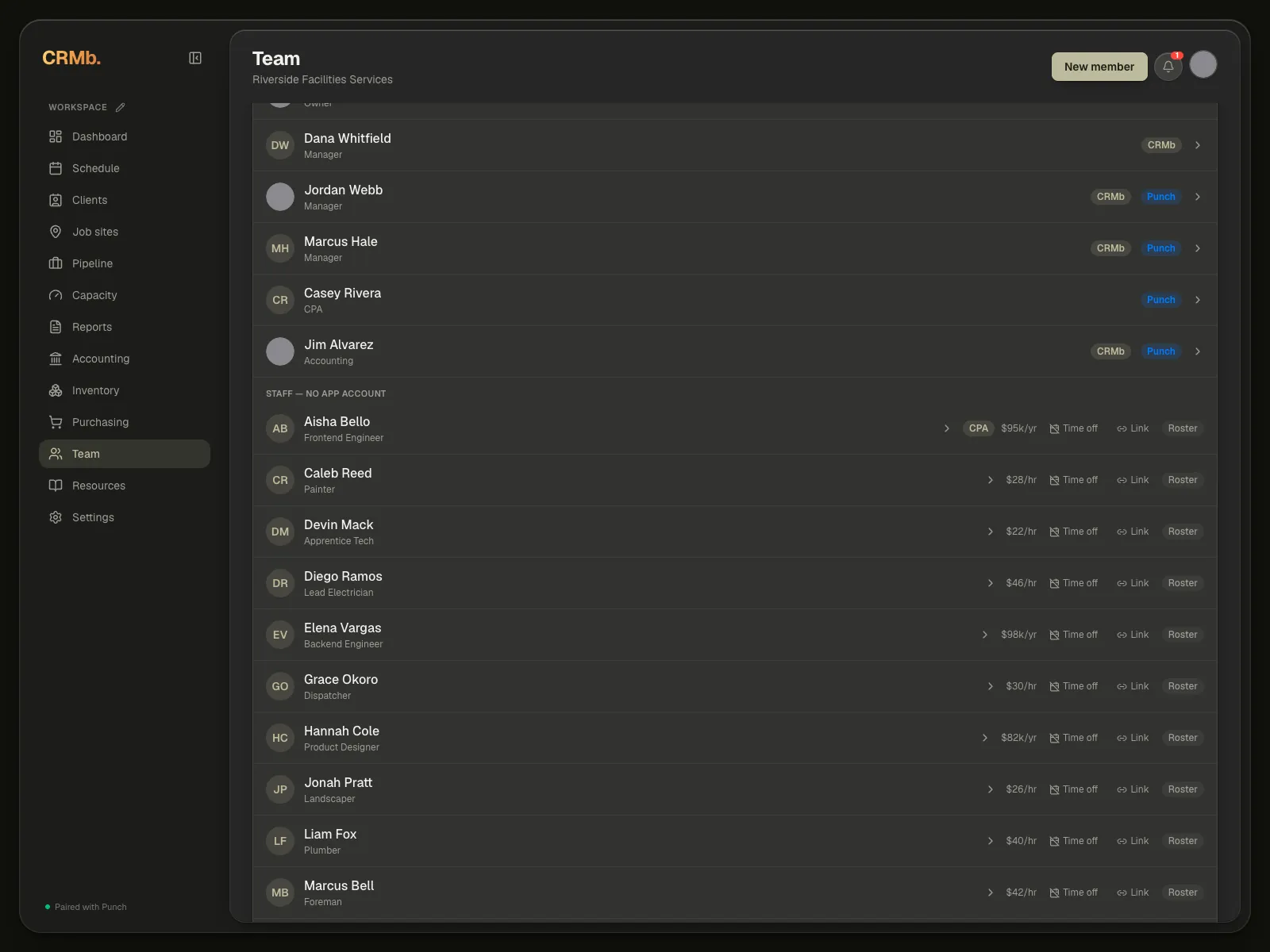The height and width of the screenshot is (952, 1270).
Task: Go to the Schedule page
Action: coord(125,168)
